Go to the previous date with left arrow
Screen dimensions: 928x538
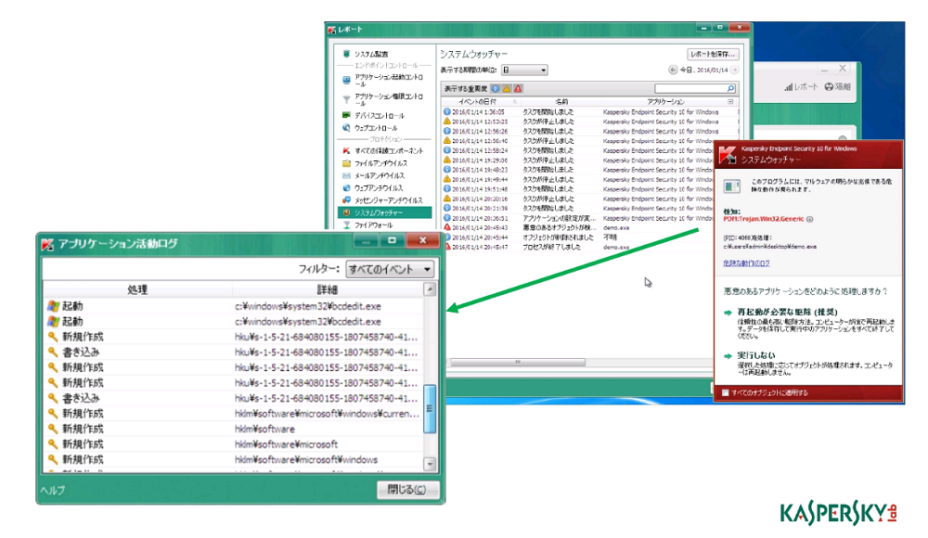coord(672,70)
